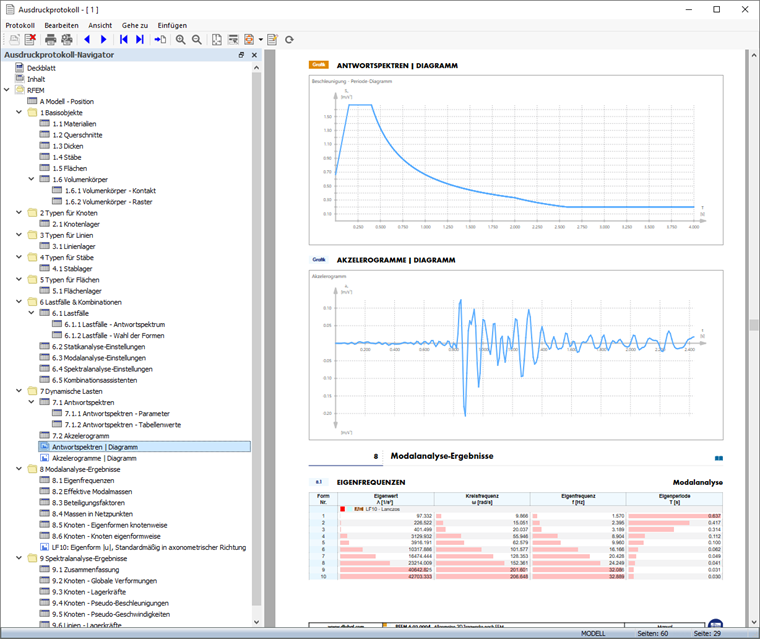Open the export dropdown arrow in toolbar
Image resolution: width=760 pixels, height=639 pixels.
pyautogui.click(x=260, y=39)
